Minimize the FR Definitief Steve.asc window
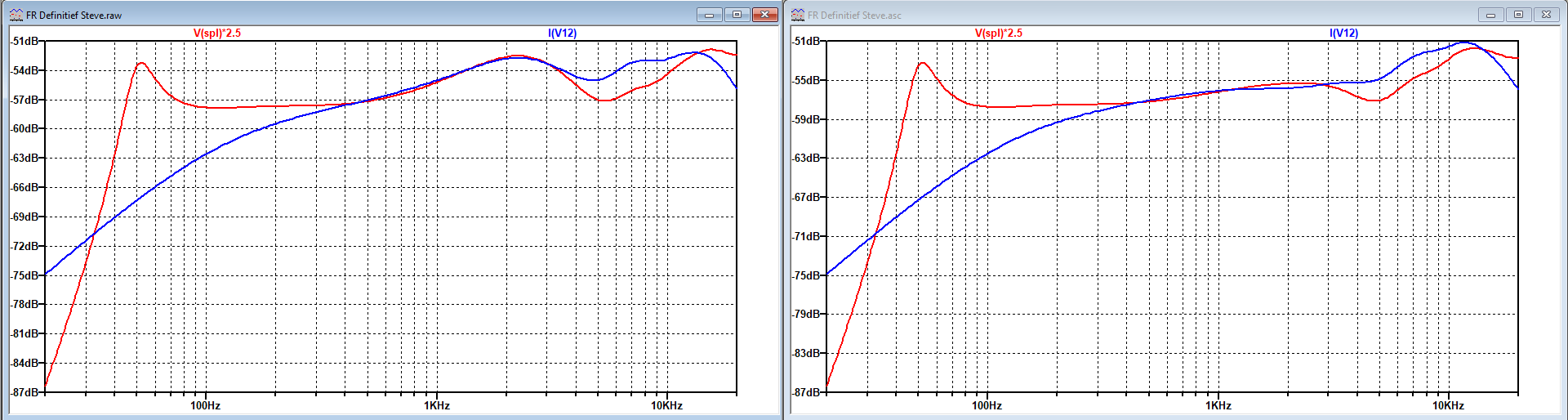Viewport: 1568px width, 420px height. coord(1490,15)
